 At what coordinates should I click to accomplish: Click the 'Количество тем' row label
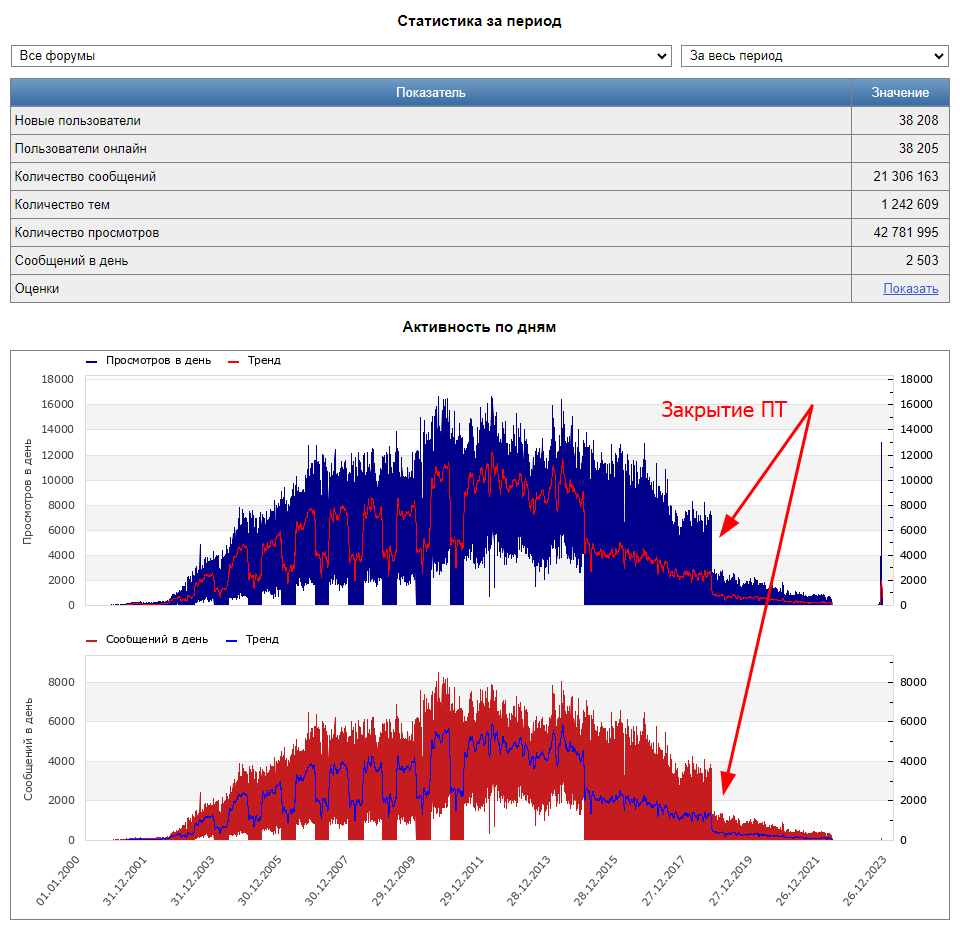click(x=62, y=205)
